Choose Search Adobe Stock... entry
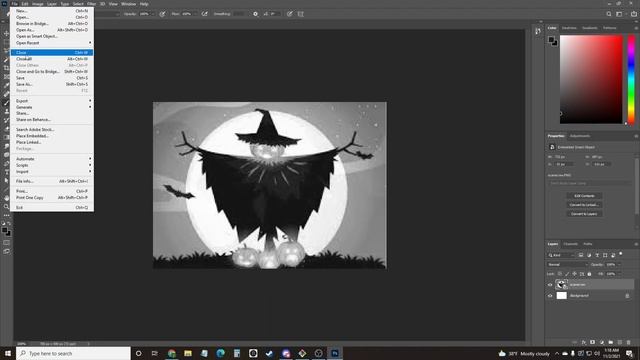 click(x=52, y=129)
